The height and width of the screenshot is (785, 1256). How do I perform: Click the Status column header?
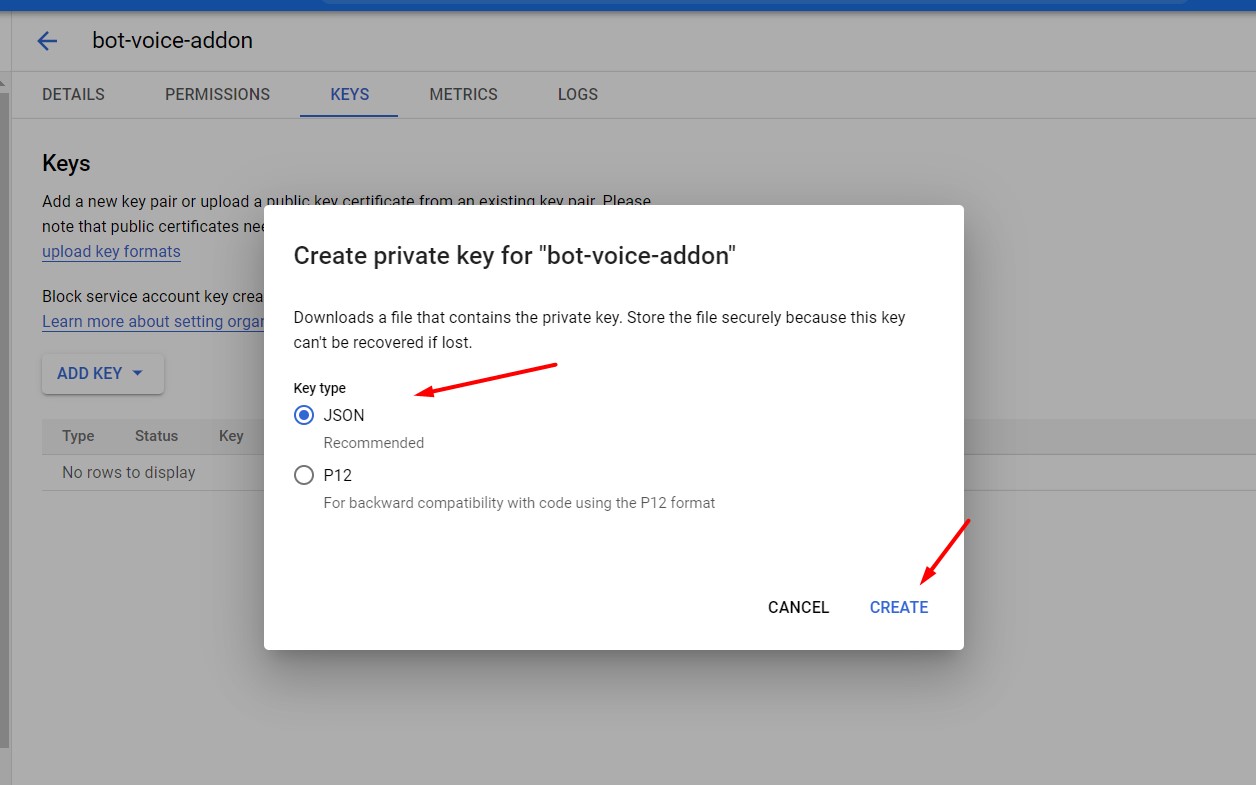156,436
